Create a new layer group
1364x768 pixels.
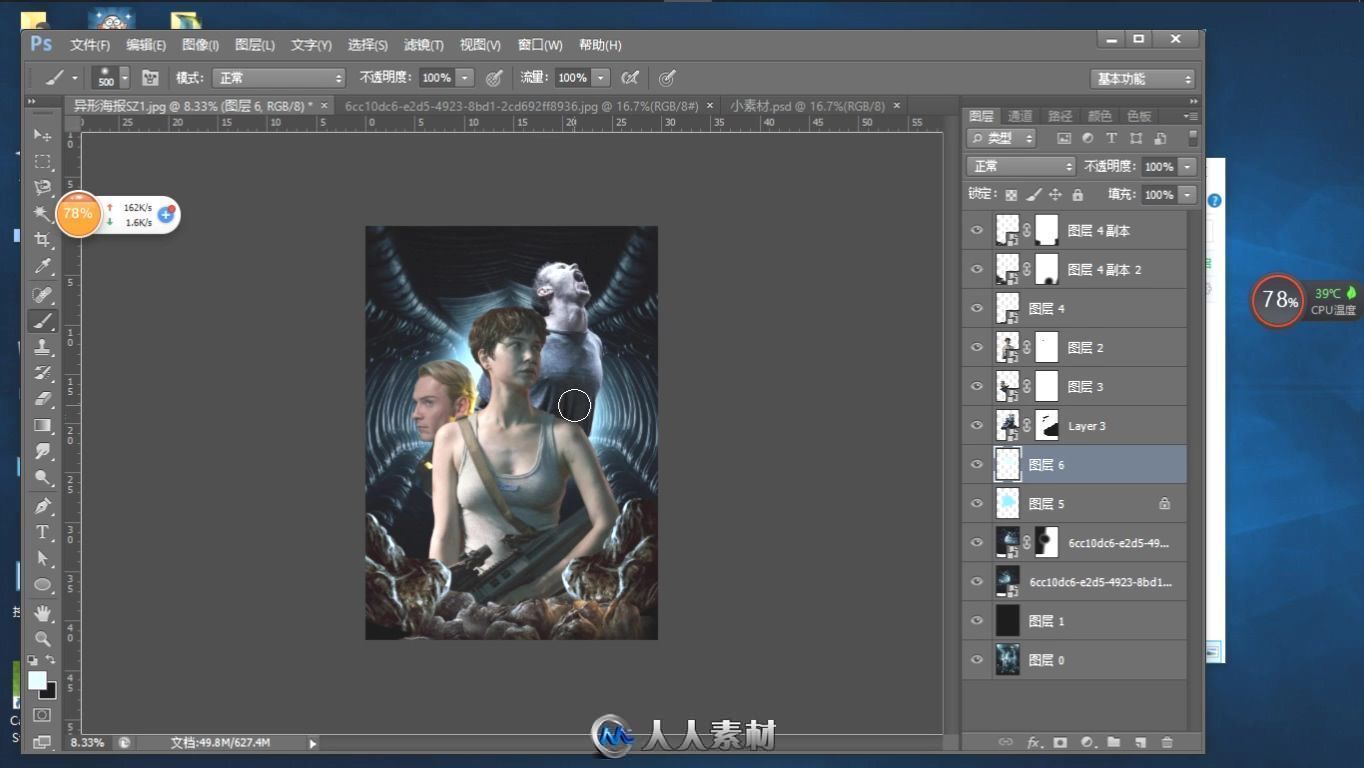(1113, 742)
